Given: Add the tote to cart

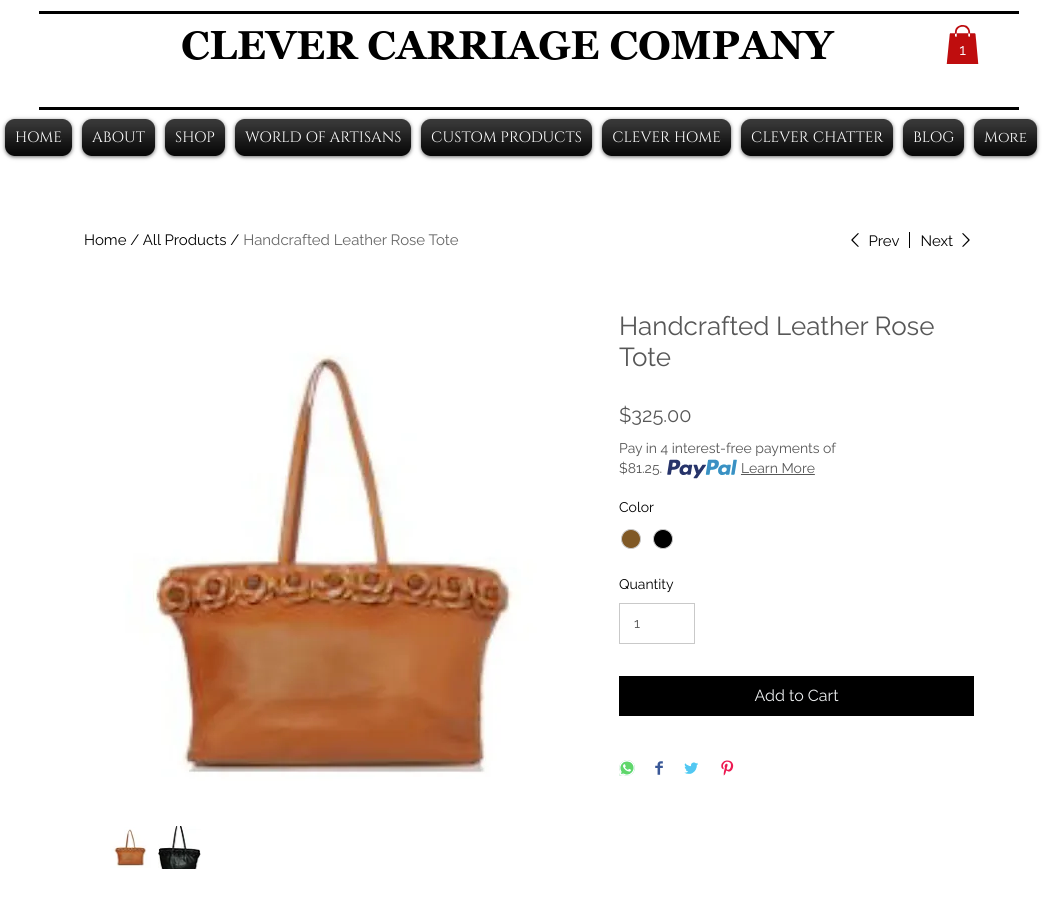Looking at the screenshot, I should click(796, 696).
